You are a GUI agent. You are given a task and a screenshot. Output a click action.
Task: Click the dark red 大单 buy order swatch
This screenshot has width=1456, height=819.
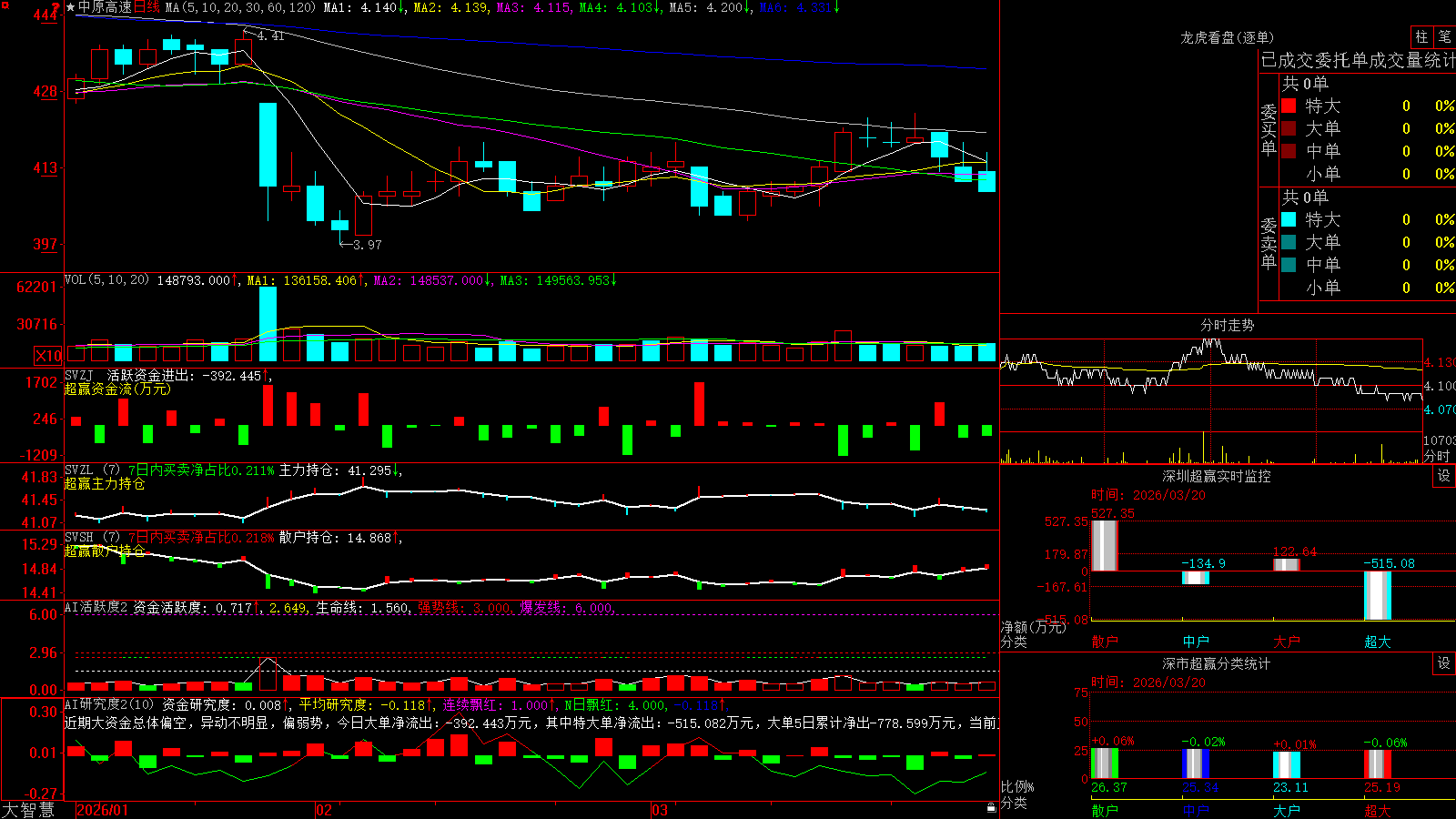1289,128
